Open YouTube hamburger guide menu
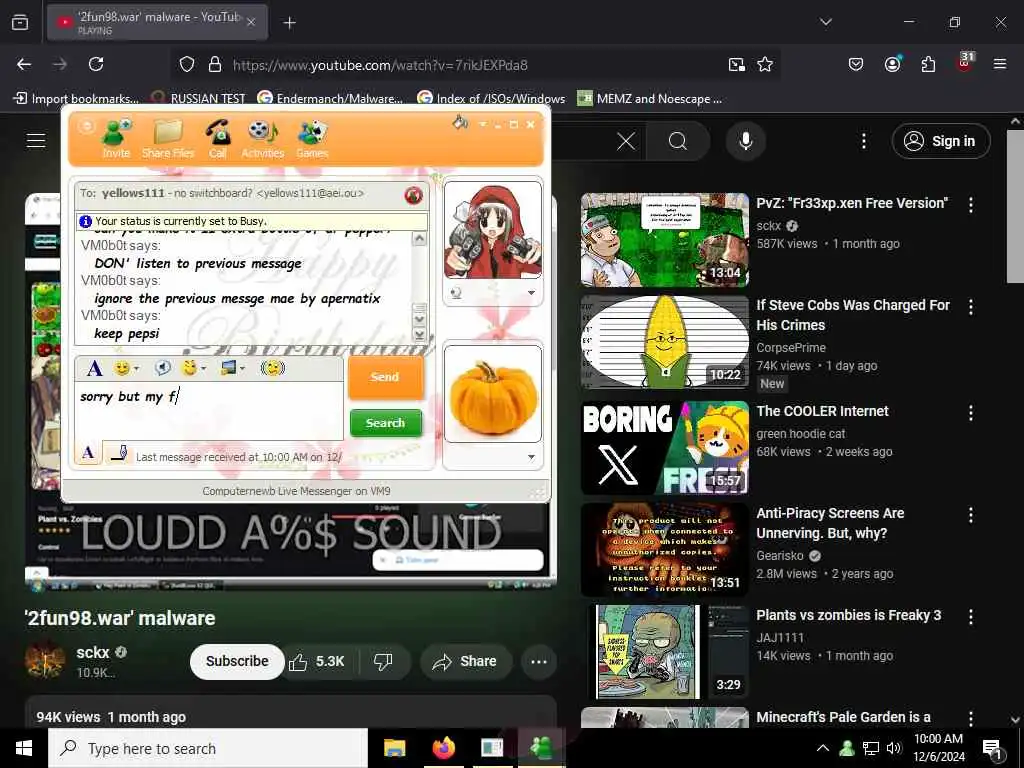 pos(36,140)
